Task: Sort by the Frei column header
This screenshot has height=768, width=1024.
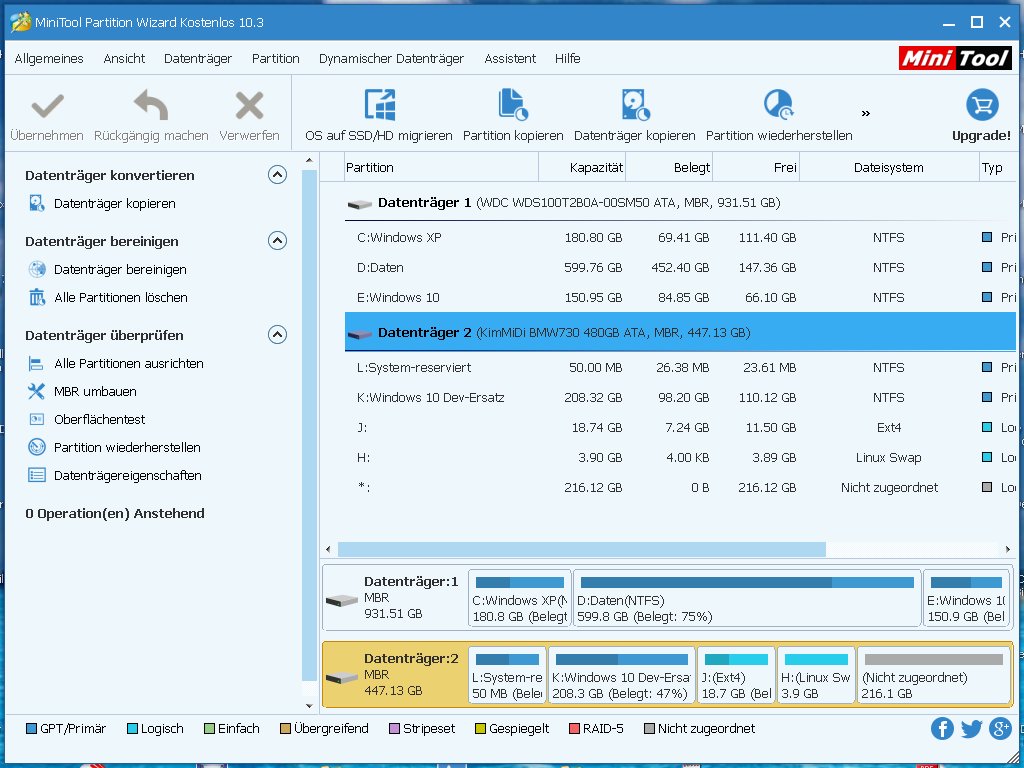Action: click(756, 168)
